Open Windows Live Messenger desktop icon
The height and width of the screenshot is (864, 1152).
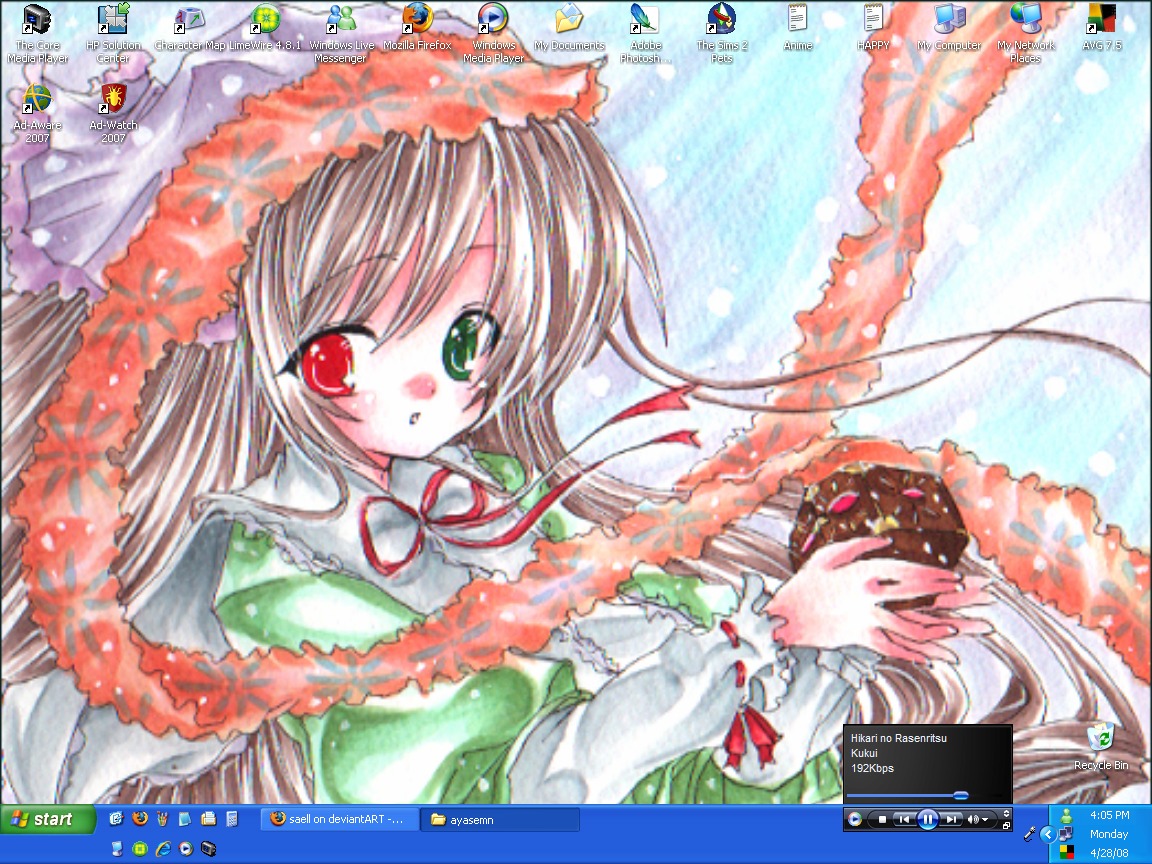tap(341, 35)
